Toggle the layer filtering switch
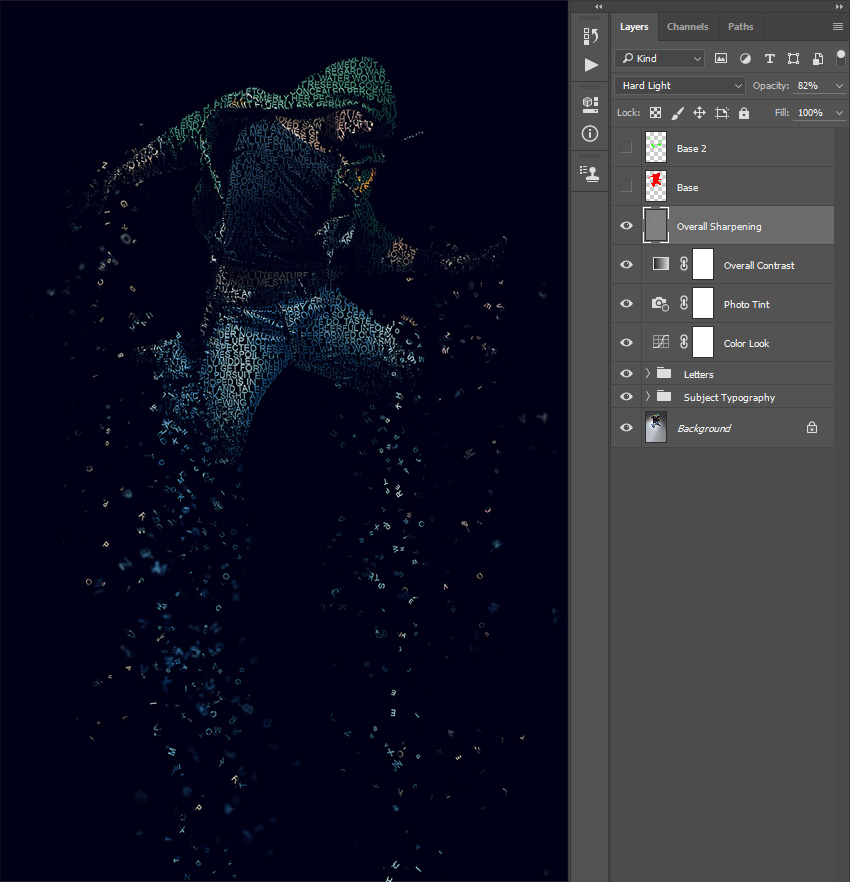850x882 pixels. tap(840, 58)
